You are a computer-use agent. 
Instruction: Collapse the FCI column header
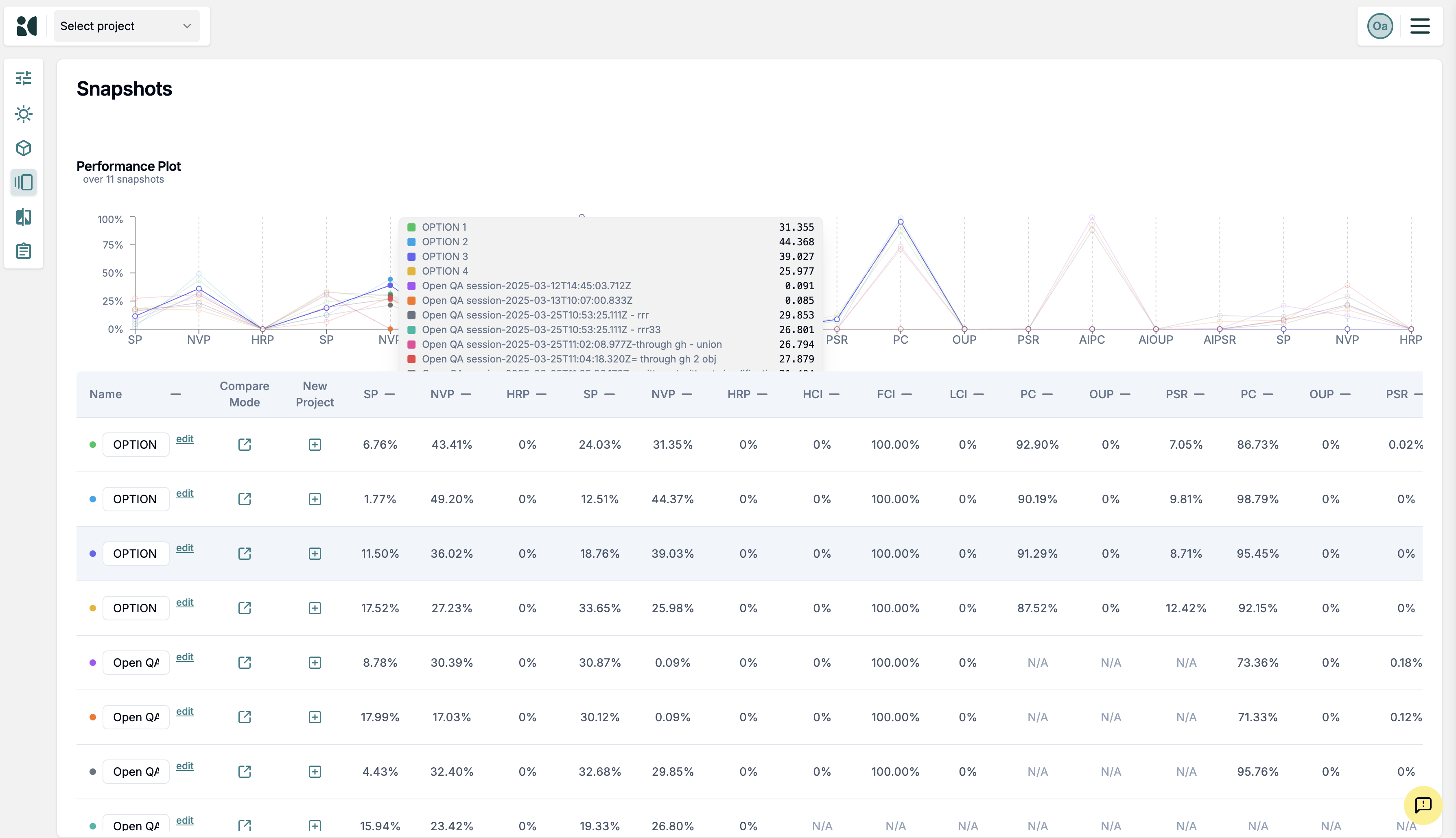coord(906,394)
